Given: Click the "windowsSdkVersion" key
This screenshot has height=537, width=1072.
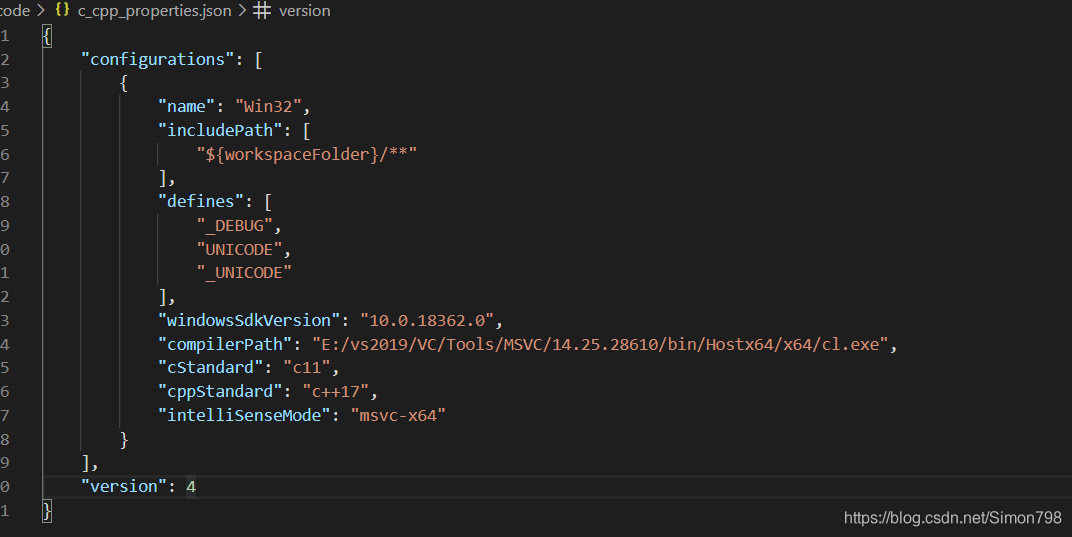Looking at the screenshot, I should click(249, 321).
